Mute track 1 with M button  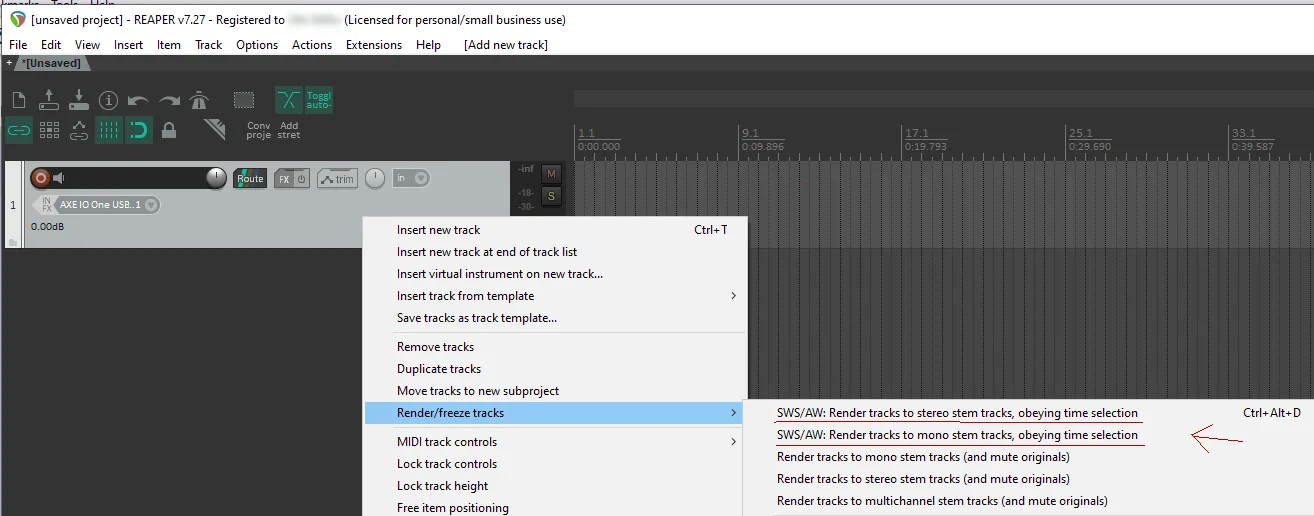click(551, 173)
